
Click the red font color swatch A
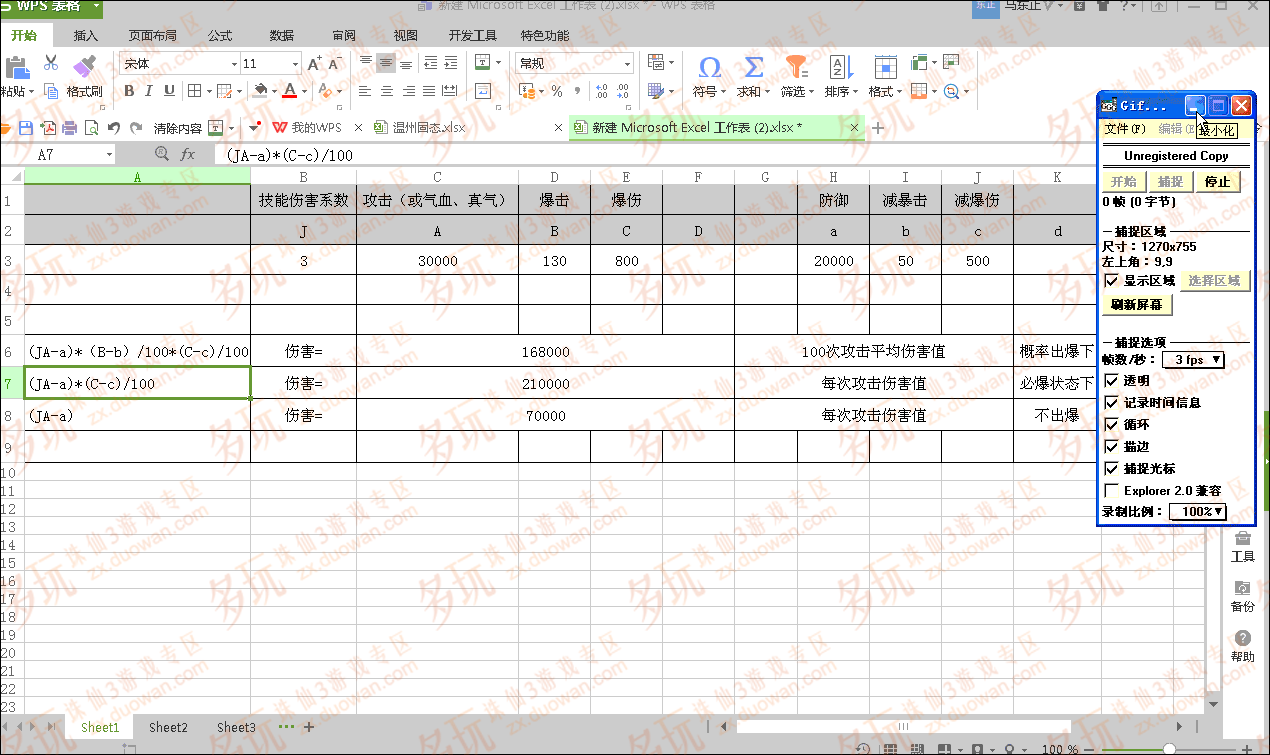pyautogui.click(x=289, y=91)
